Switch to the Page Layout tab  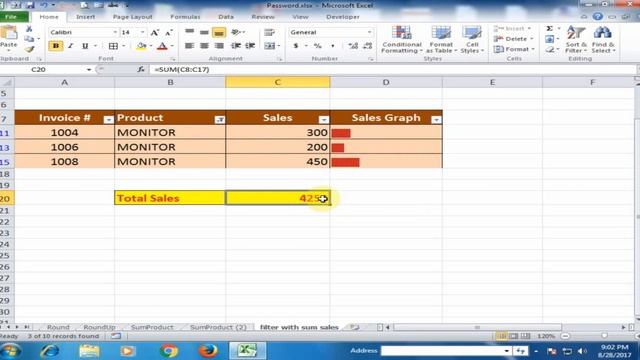pos(132,17)
